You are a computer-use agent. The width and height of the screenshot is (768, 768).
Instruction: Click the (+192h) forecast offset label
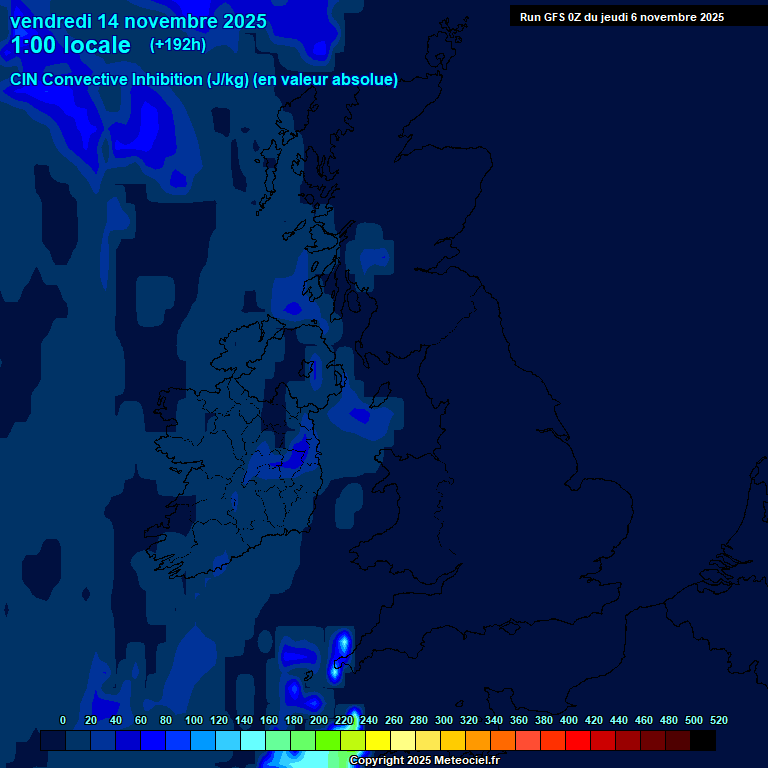pos(178,45)
